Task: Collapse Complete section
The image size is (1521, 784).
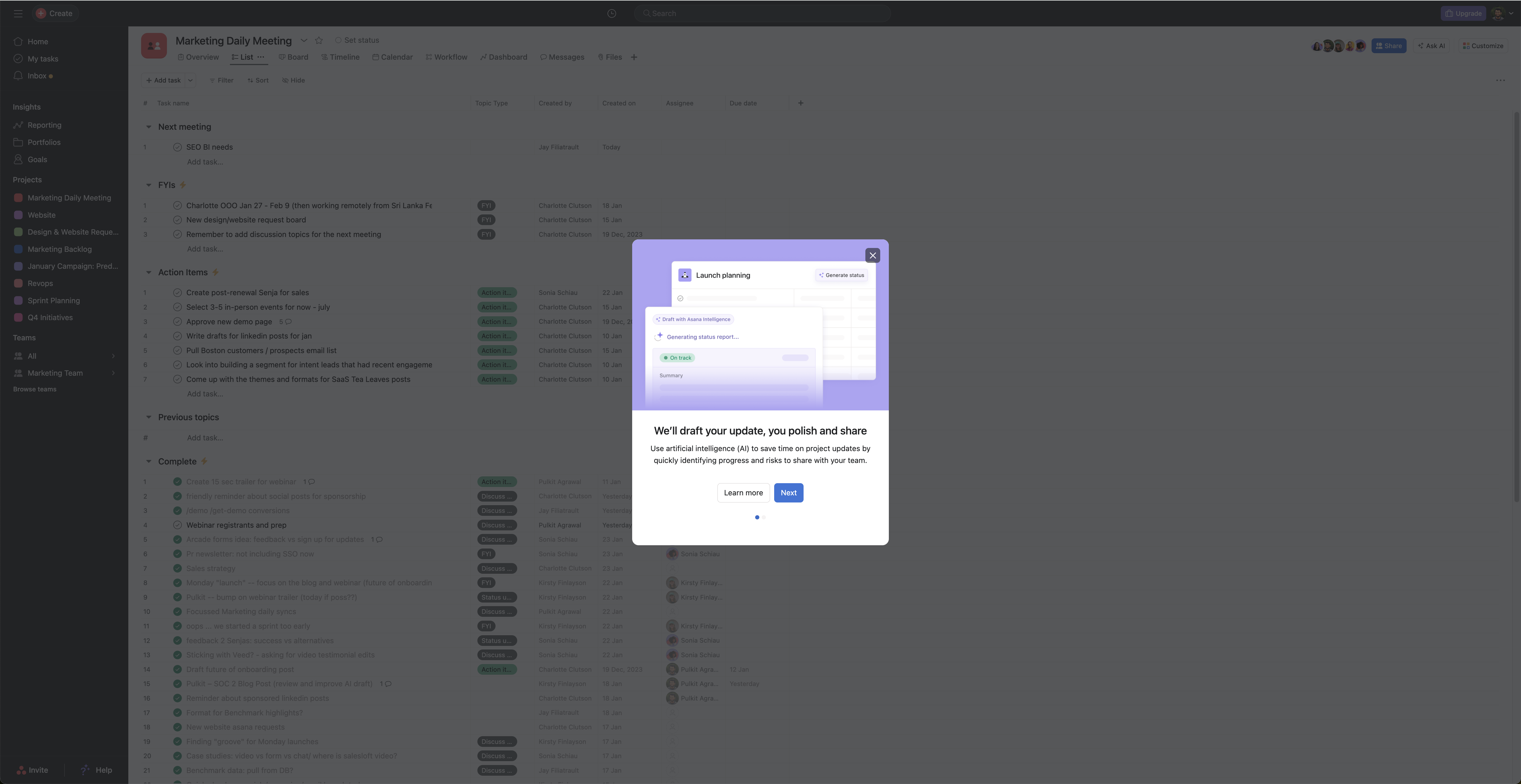Action: (x=148, y=462)
